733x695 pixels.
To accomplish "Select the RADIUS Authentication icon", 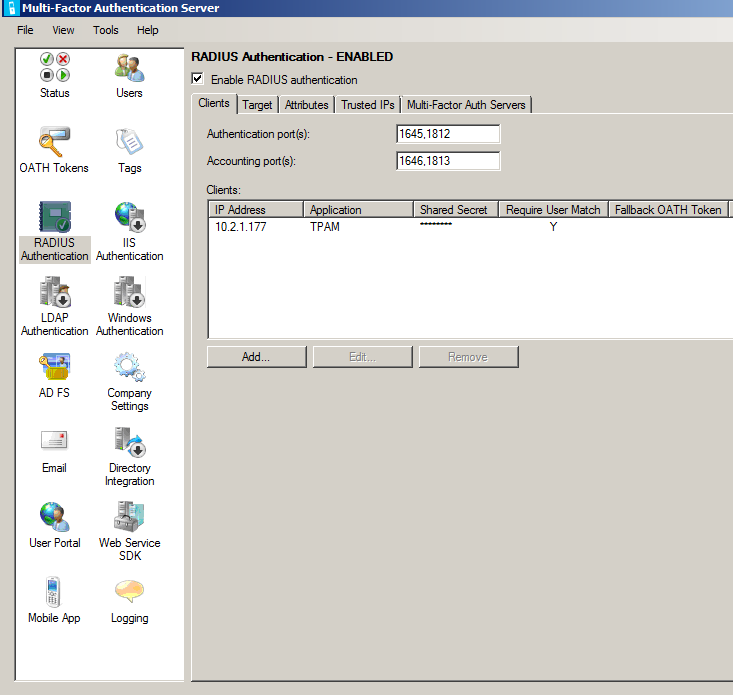I will 55,216.
